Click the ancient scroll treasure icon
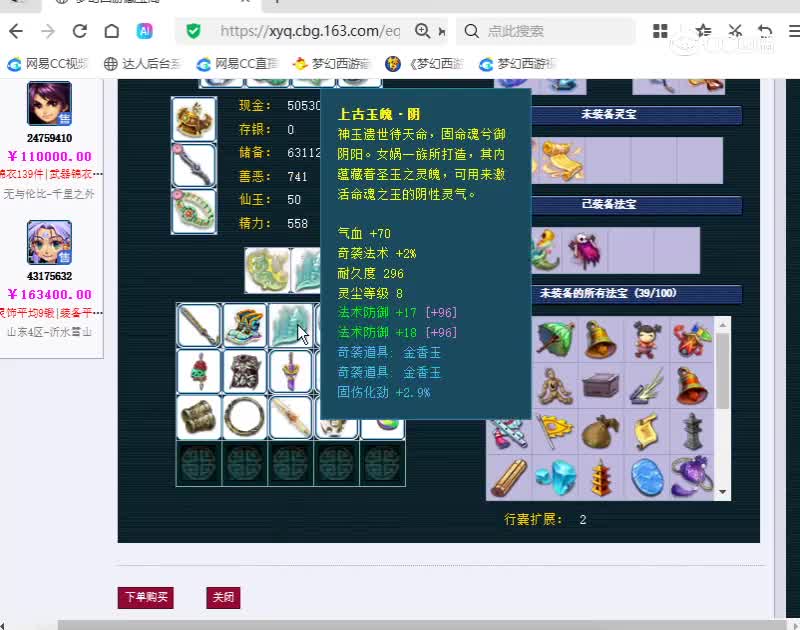 coord(646,432)
